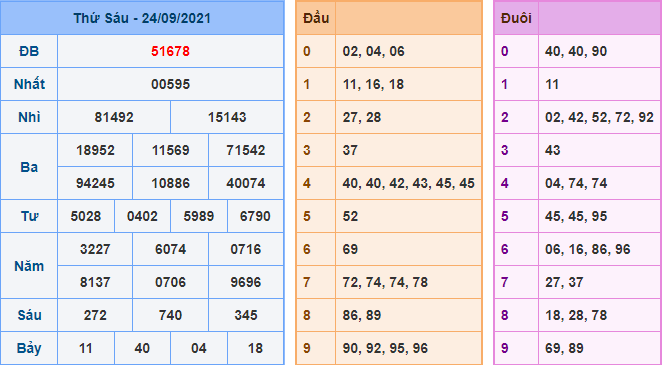Select fifth prize number 0716
This screenshot has width=662, height=365.
click(246, 249)
